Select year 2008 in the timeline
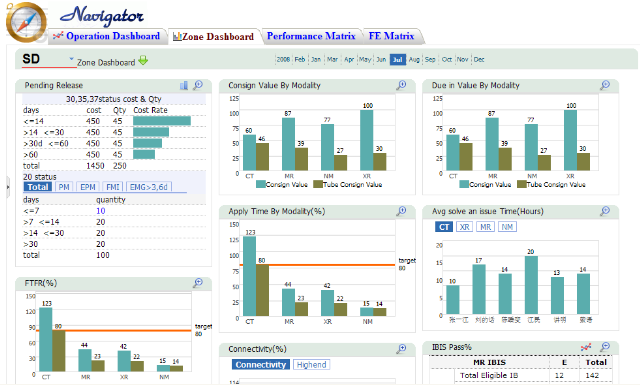The height and width of the screenshot is (385, 640). 283,60
